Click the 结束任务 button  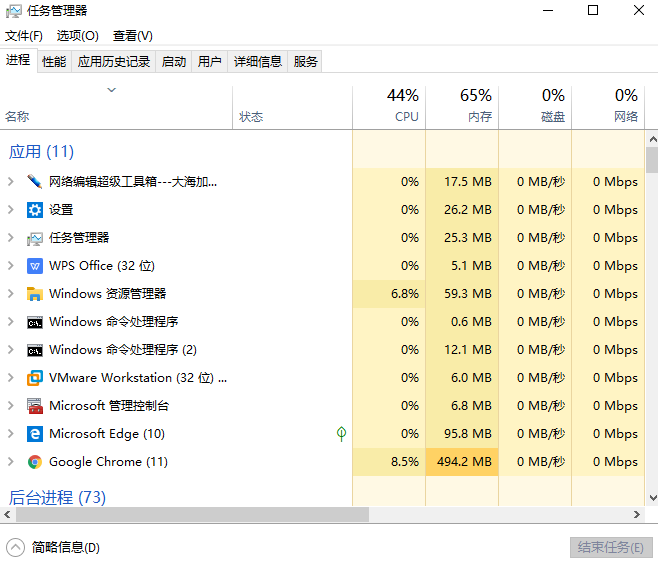point(610,547)
